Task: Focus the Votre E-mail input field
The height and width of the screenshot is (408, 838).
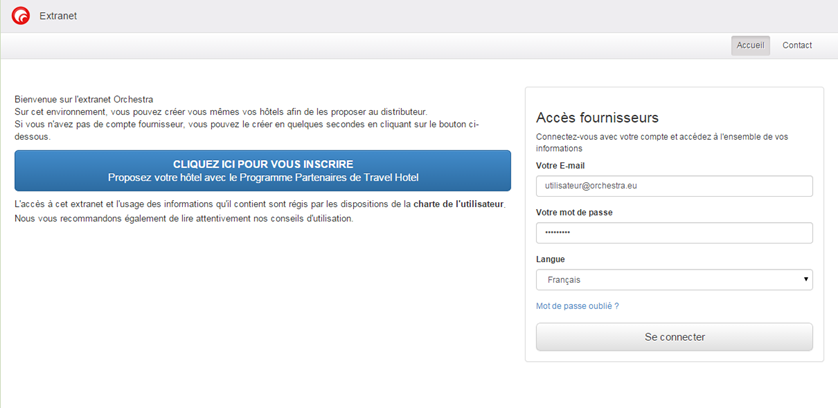Action: point(674,186)
